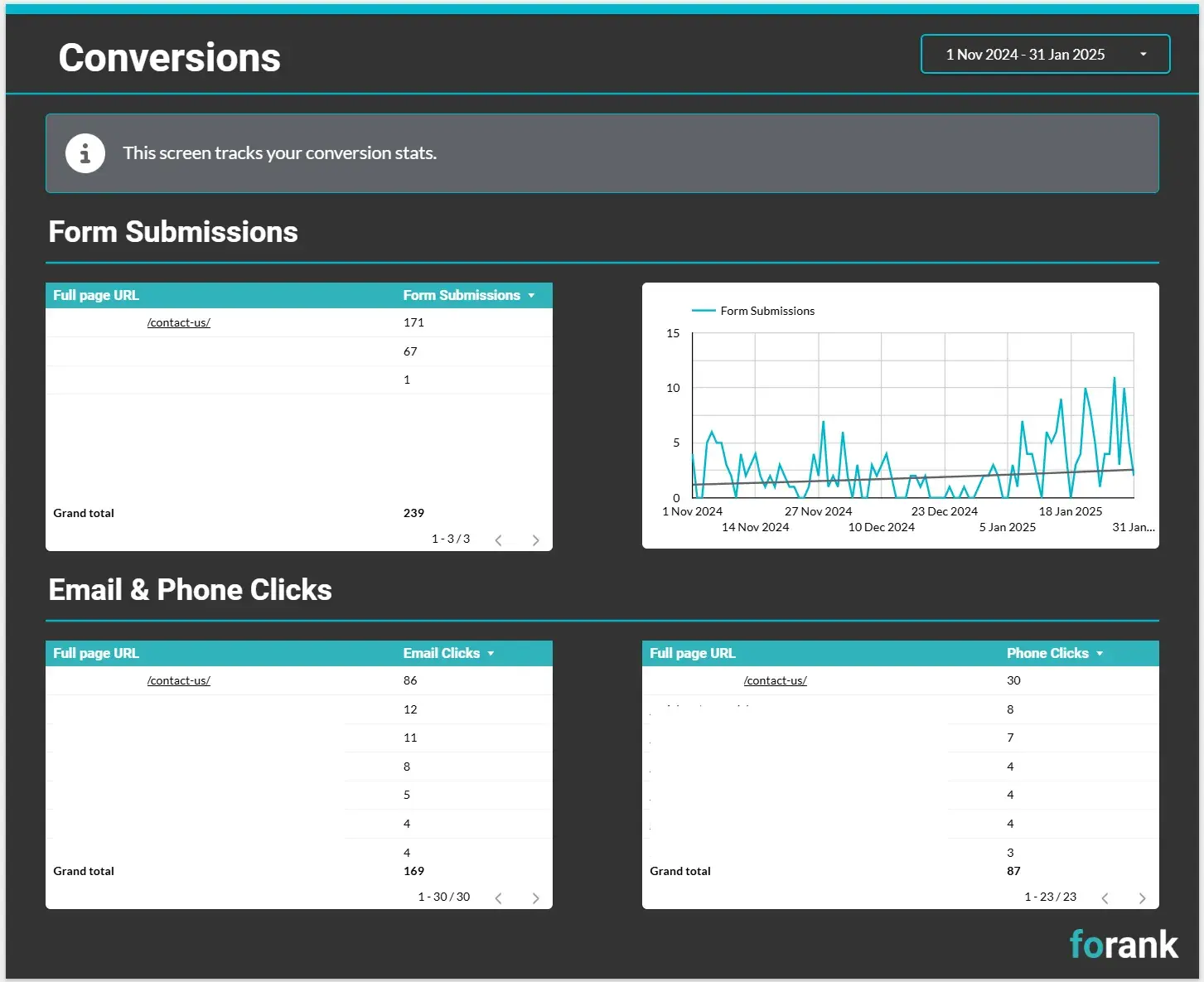Open /contact-us/ link in Phone Clicks table
Viewport: 1204px width, 982px height.
tap(775, 681)
